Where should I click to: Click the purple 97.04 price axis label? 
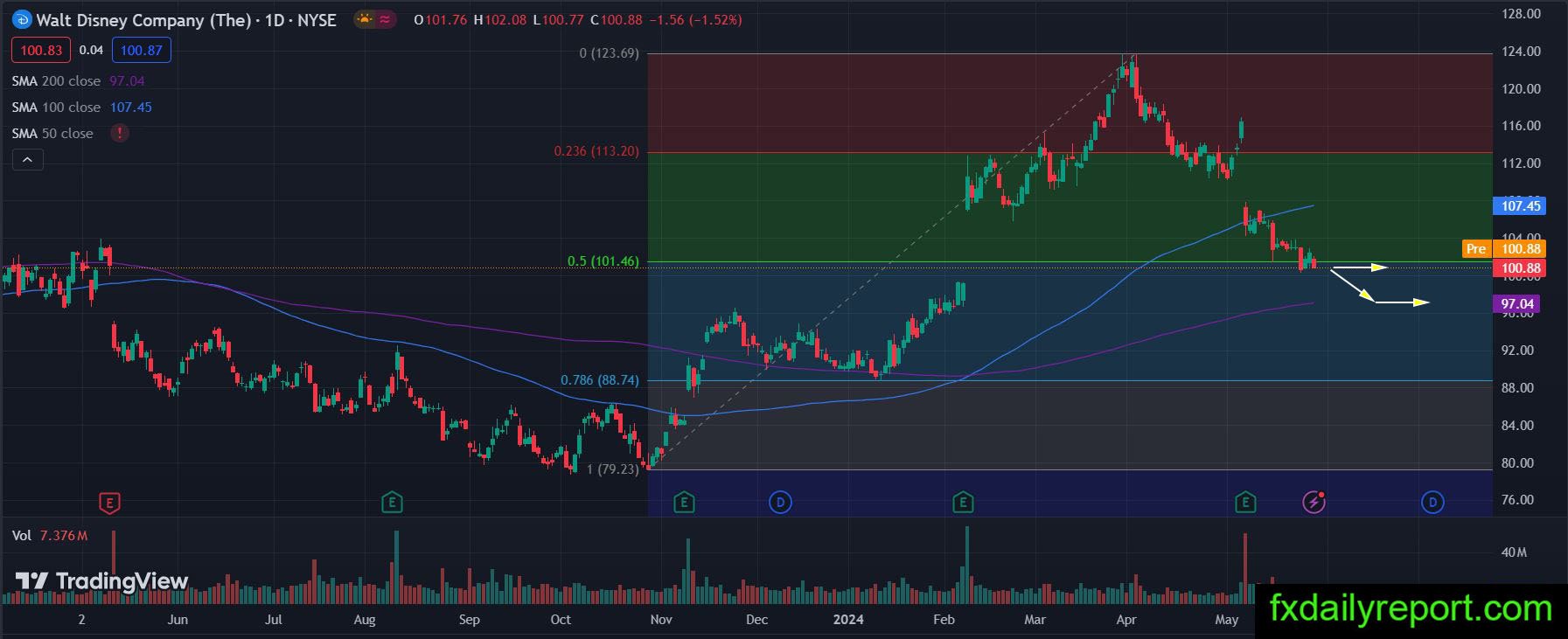(x=1517, y=304)
